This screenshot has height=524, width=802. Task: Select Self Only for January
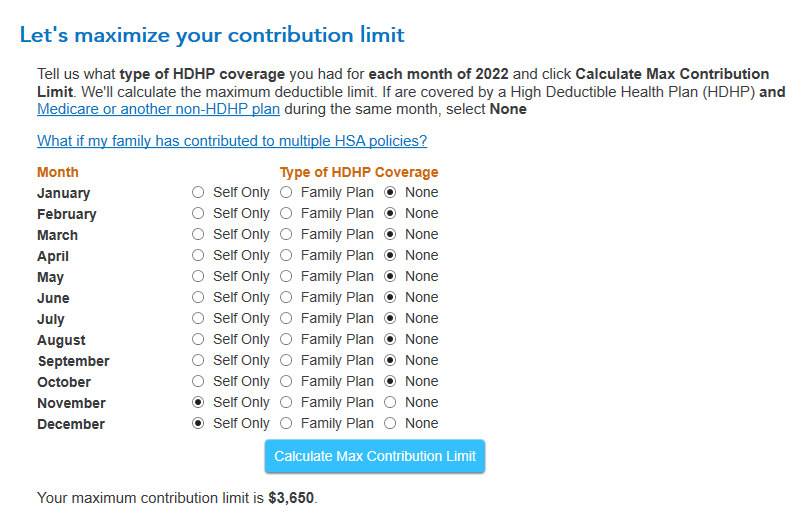198,192
